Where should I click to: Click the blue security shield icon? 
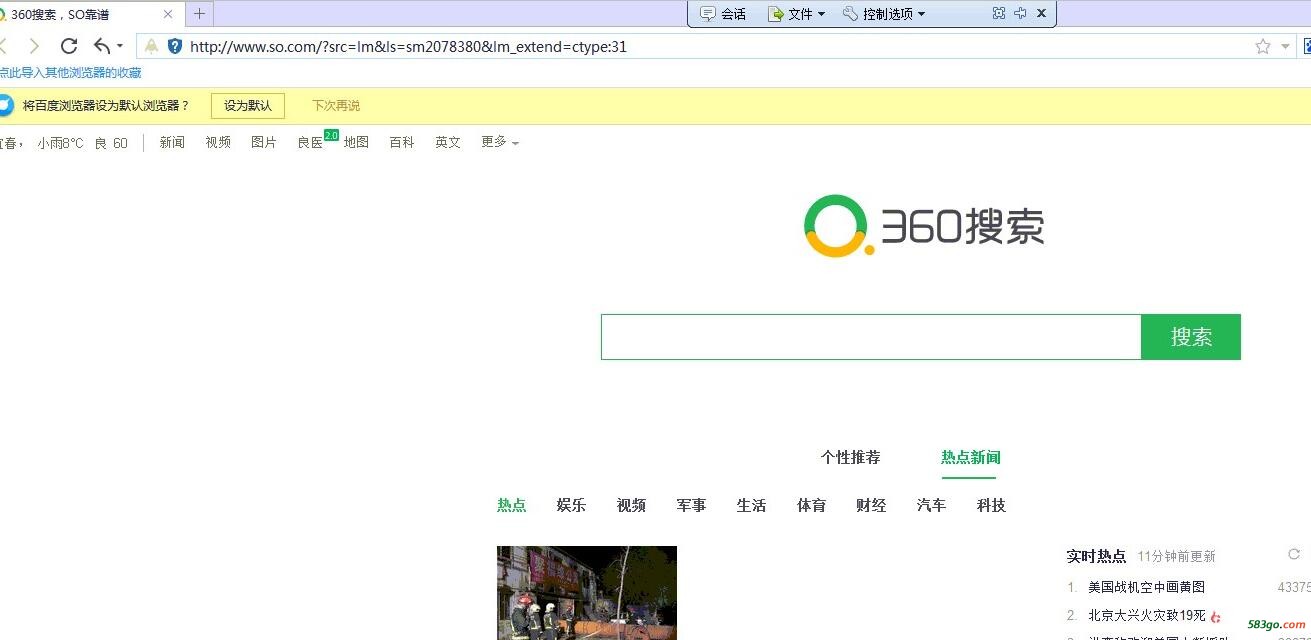click(x=175, y=46)
